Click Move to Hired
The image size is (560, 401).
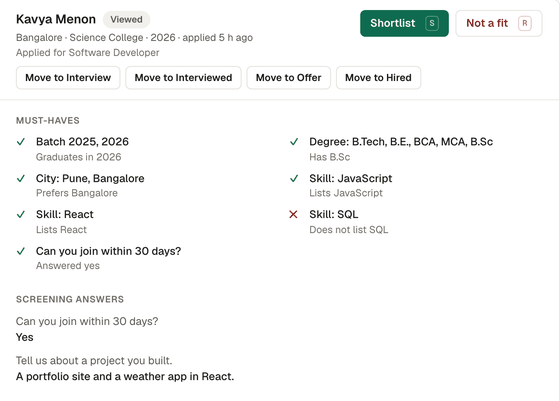coord(378,77)
